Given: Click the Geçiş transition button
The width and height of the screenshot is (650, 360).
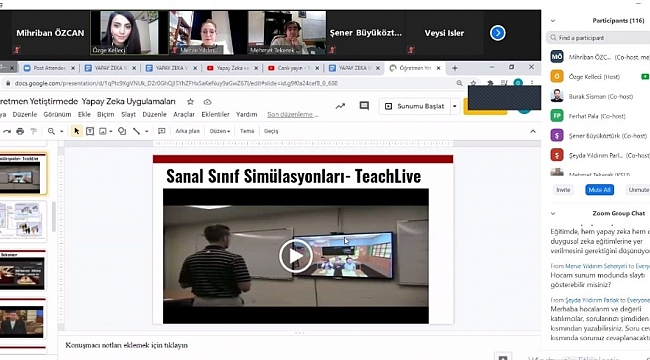Looking at the screenshot, I should tap(271, 131).
